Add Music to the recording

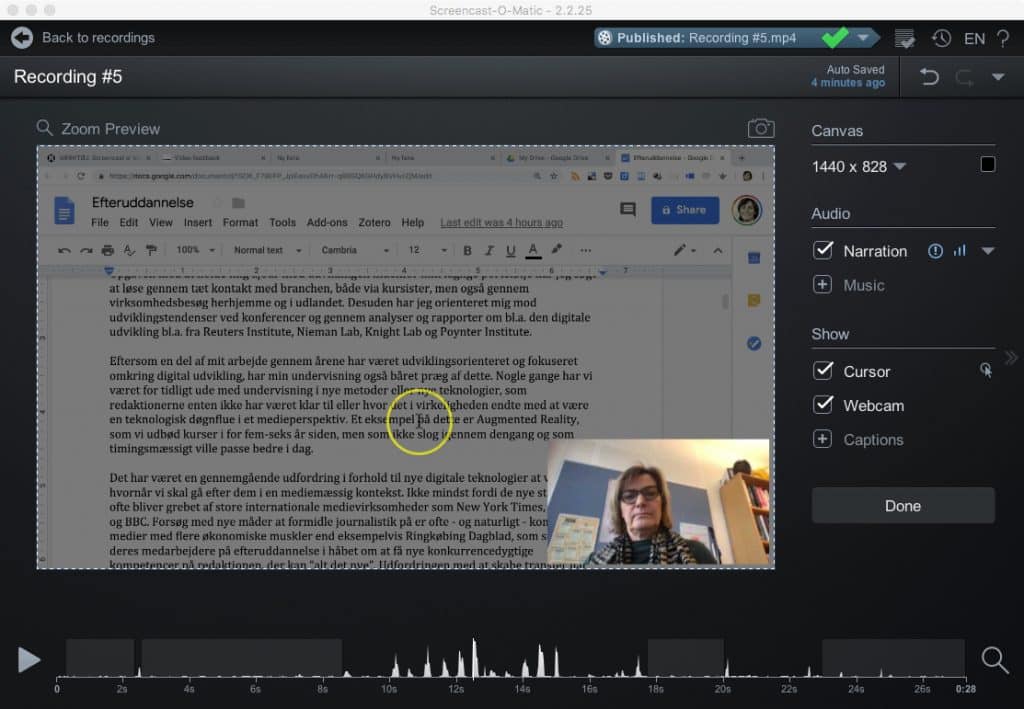823,285
